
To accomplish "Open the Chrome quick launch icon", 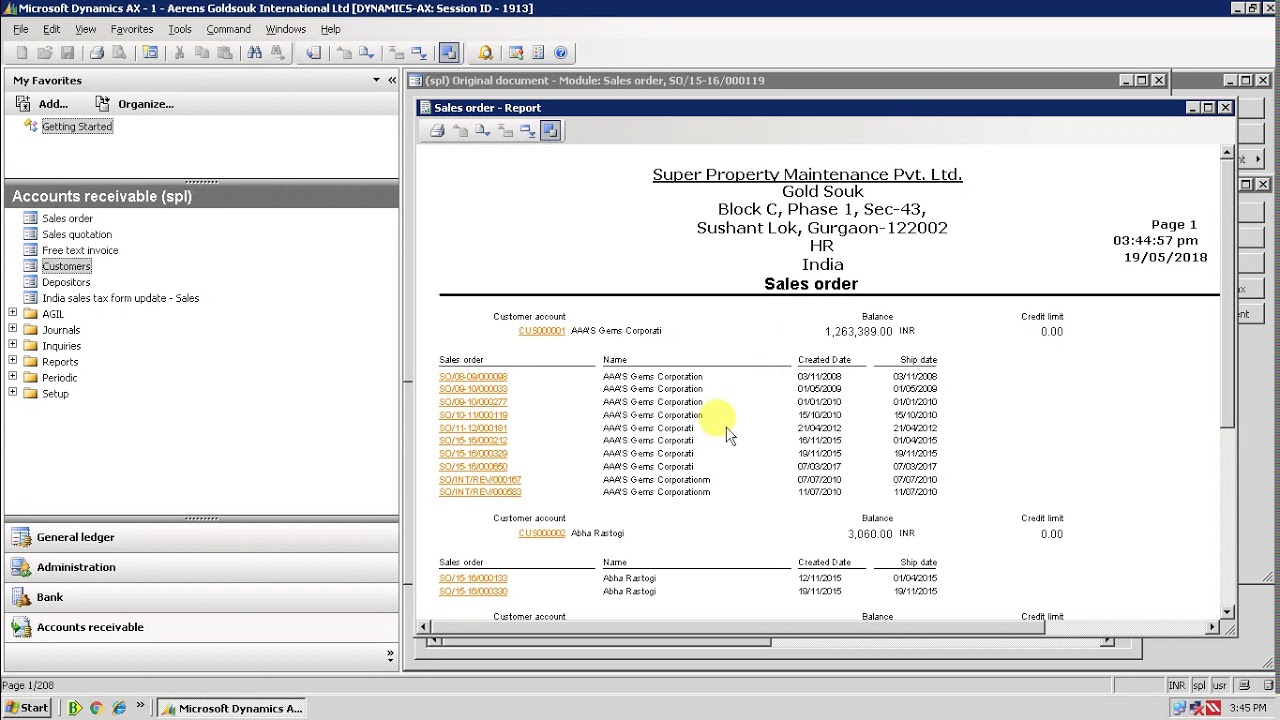I will 96,708.
